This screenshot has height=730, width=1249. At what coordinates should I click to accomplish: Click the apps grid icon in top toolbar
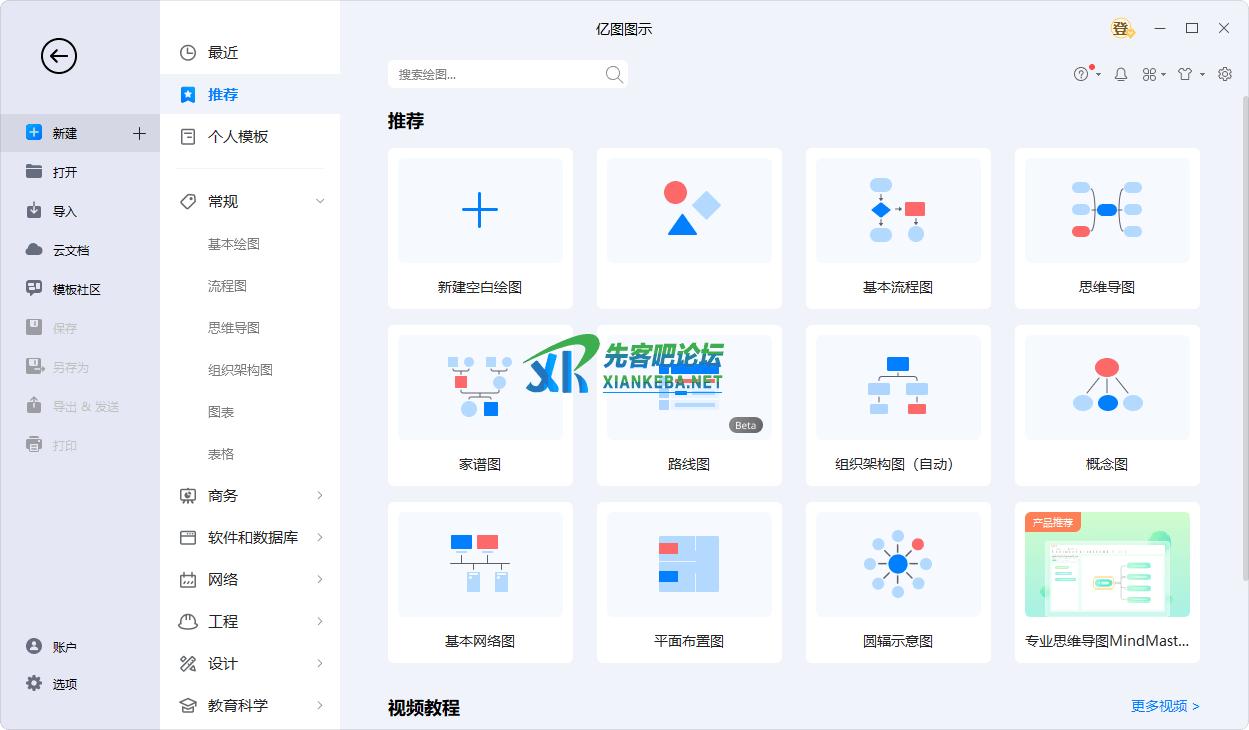(1150, 74)
